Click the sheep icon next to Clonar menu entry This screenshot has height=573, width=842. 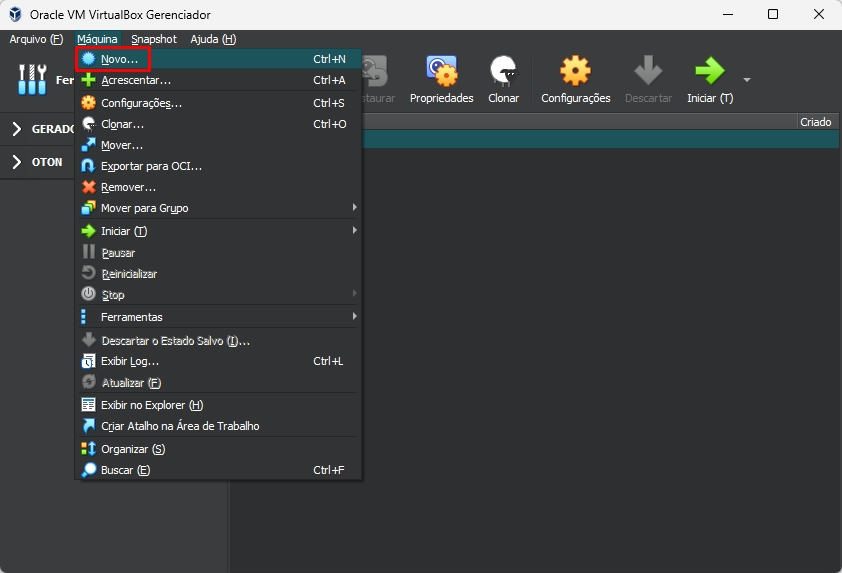pos(89,124)
